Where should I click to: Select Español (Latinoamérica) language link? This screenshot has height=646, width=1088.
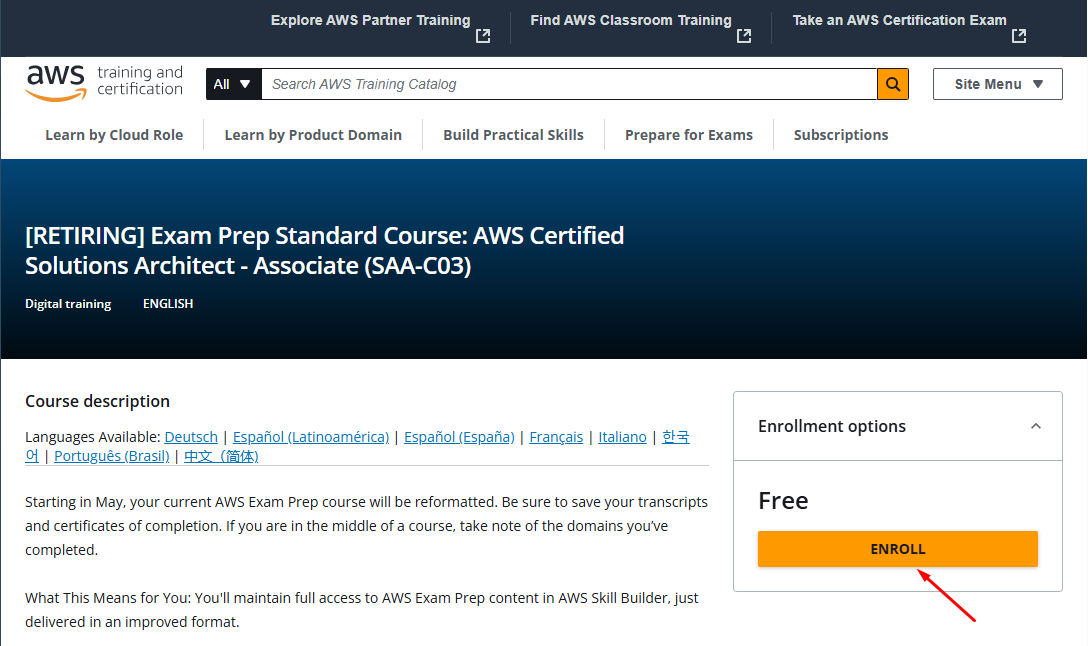click(311, 437)
